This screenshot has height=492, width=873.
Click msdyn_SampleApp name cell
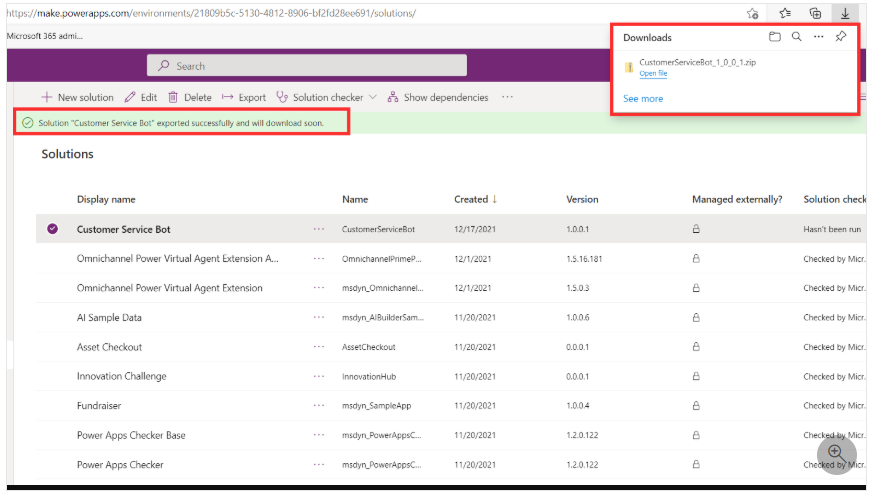(376, 406)
